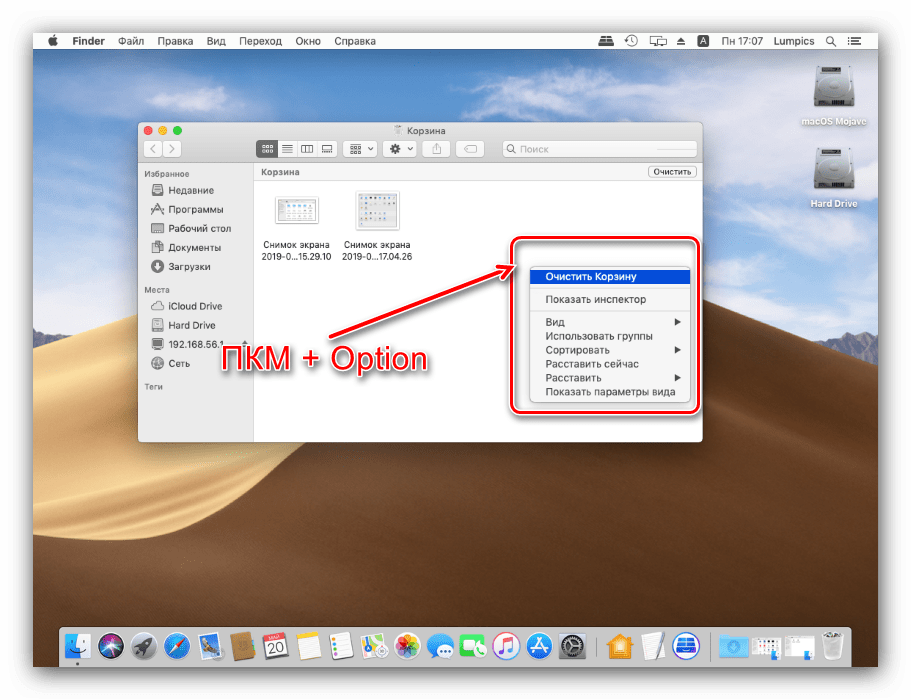Open Safari from the Dock
This screenshot has width=911, height=700.
pyautogui.click(x=176, y=646)
